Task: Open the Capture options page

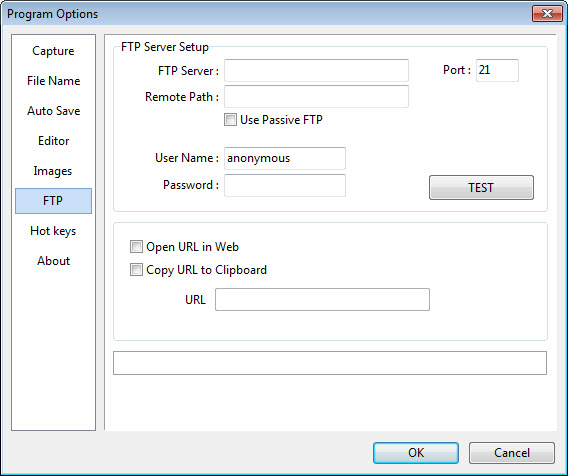Action: tap(53, 51)
